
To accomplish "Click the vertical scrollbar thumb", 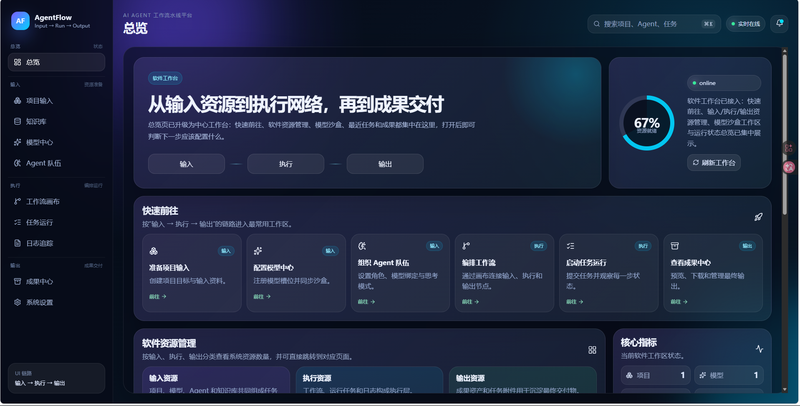I will (x=785, y=133).
